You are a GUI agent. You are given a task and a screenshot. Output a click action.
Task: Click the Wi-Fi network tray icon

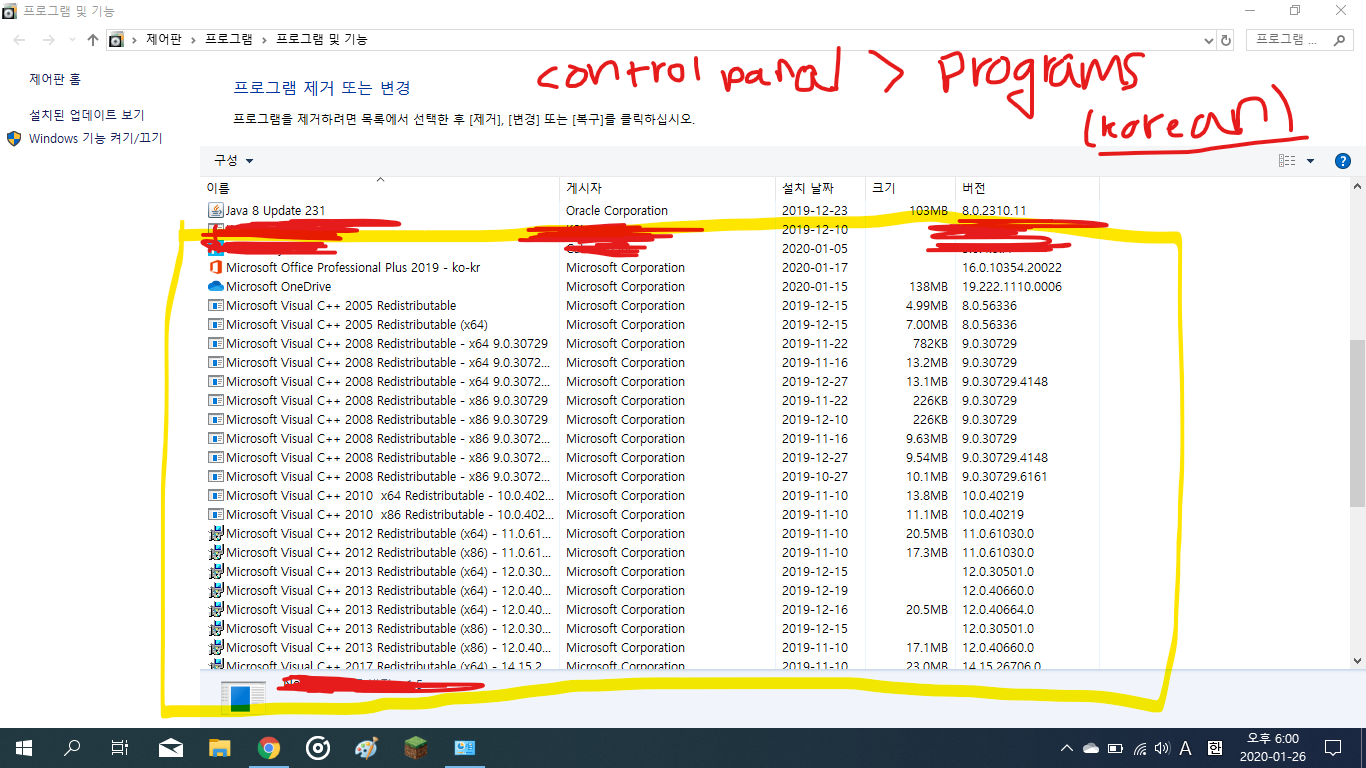1140,748
